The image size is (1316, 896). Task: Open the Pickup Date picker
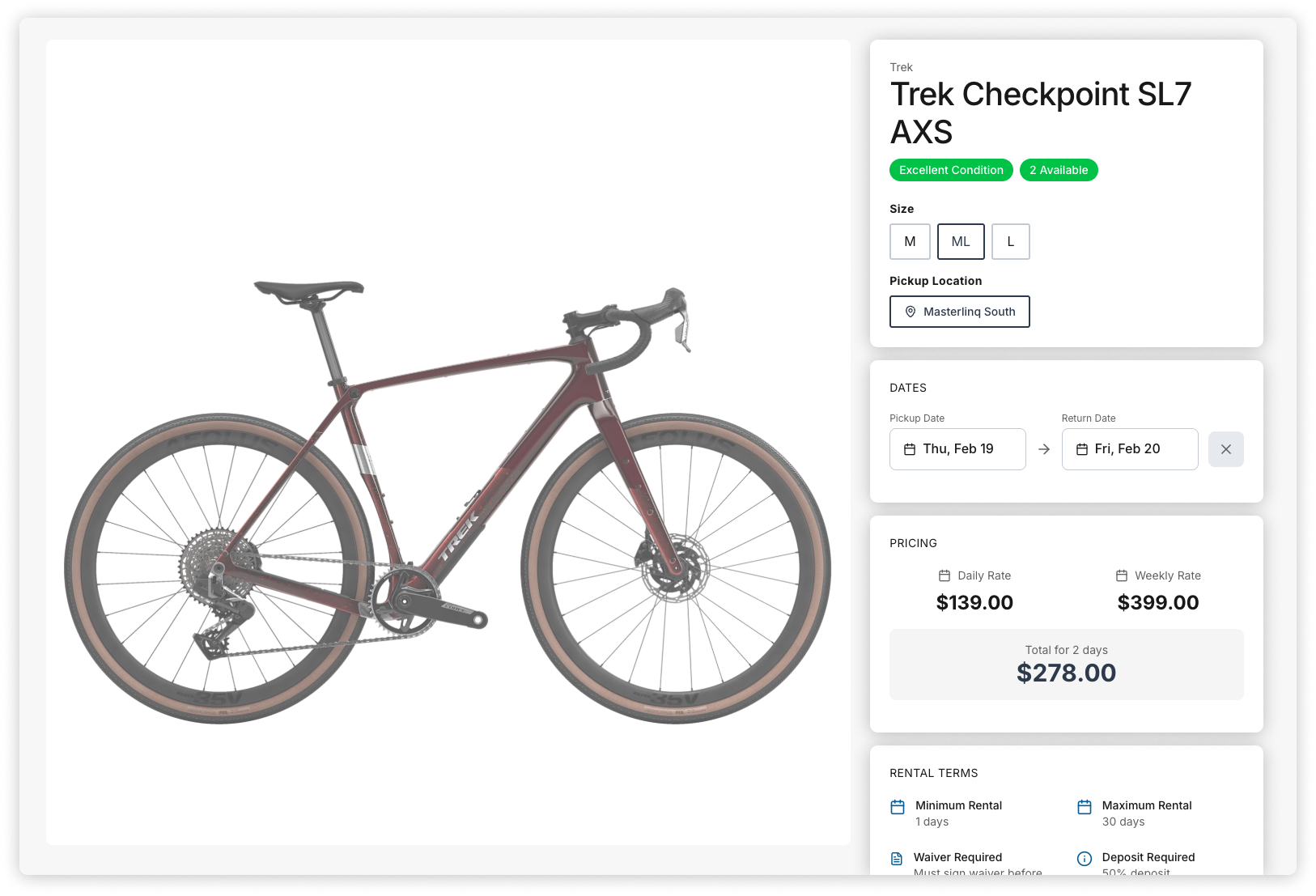click(x=957, y=449)
